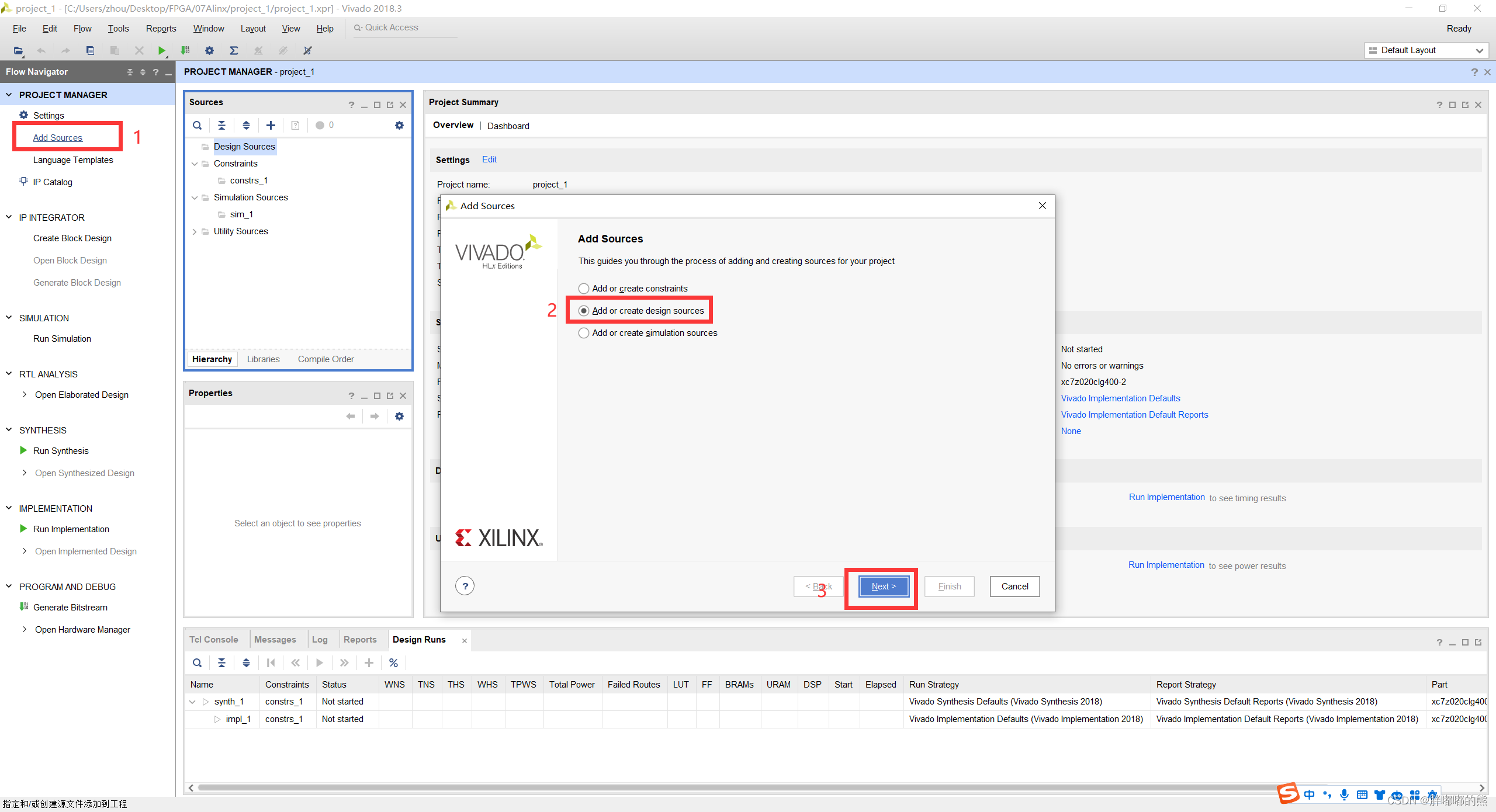The image size is (1496, 812).
Task: Switch to the Dashboard tab
Action: pyautogui.click(x=508, y=126)
